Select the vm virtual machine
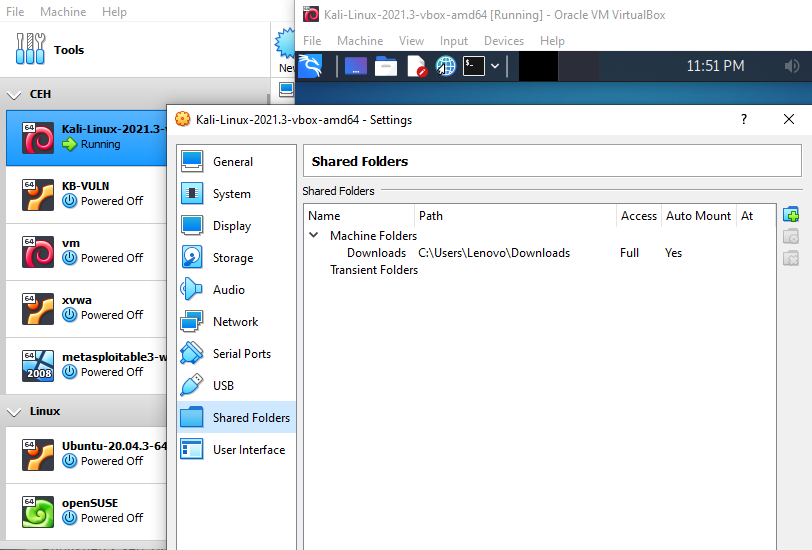The width and height of the screenshot is (812, 550). [x=86, y=252]
